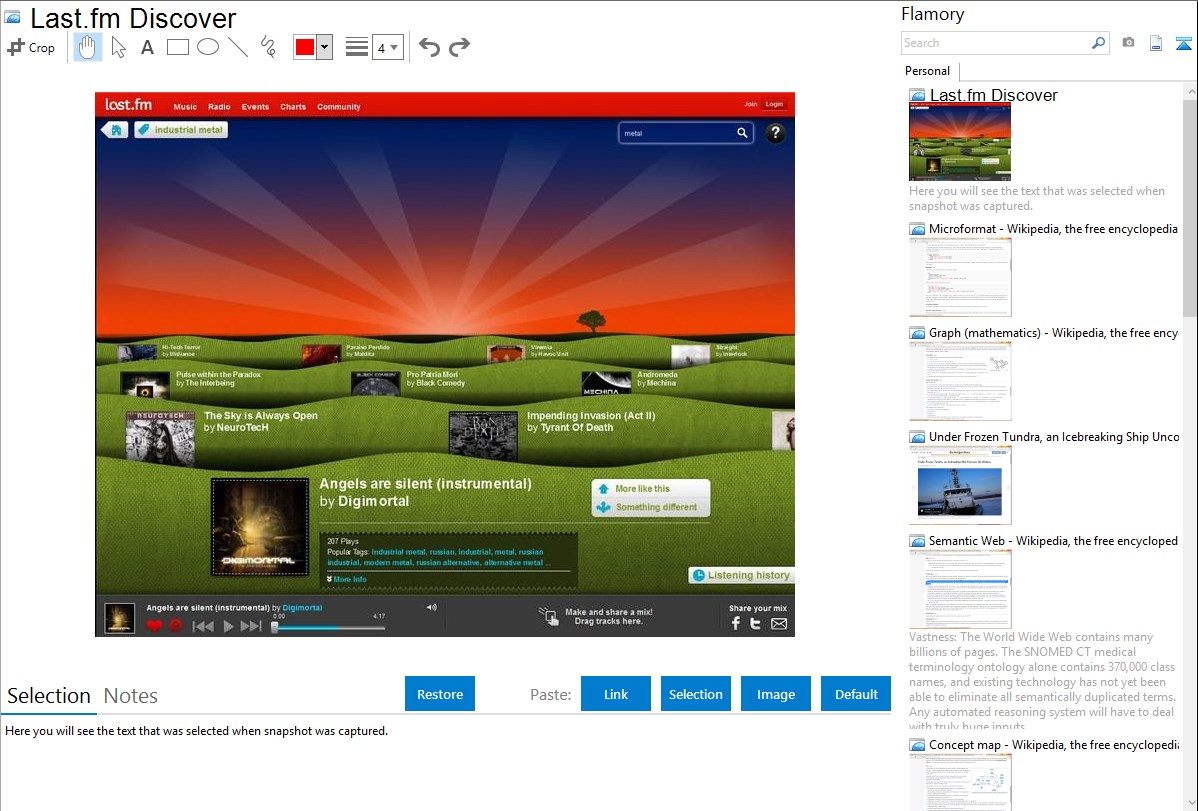1198x811 pixels.
Task: Activate the hand pan tool
Action: click(x=87, y=47)
